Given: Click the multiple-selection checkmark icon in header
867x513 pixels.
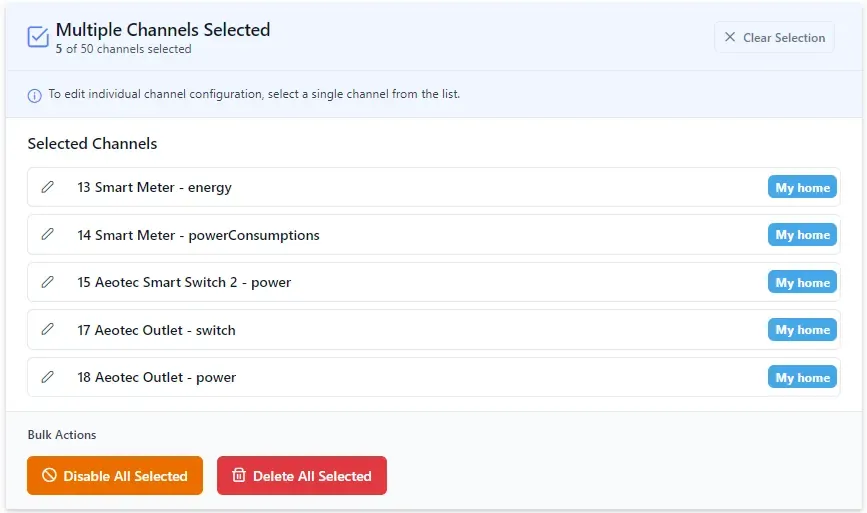Looking at the screenshot, I should pyautogui.click(x=38, y=37).
